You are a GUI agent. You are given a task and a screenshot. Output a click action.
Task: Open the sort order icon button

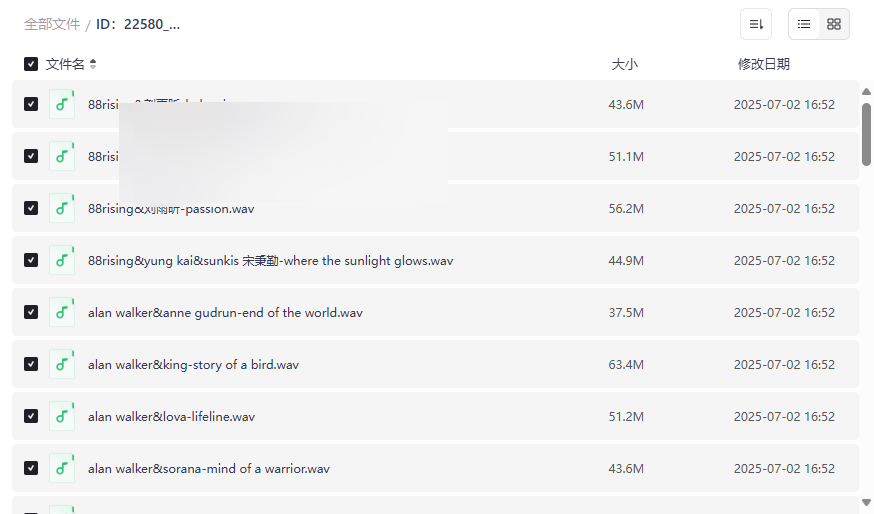click(x=756, y=24)
